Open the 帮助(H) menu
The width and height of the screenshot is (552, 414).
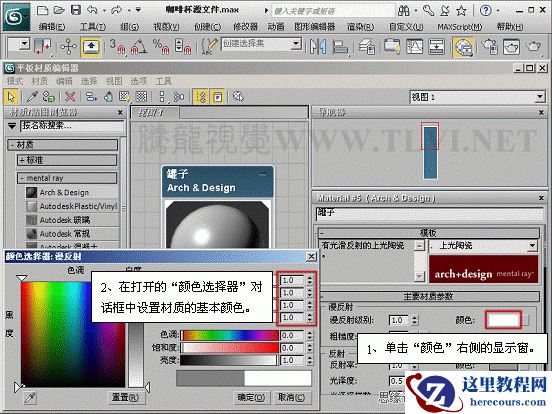tap(510, 27)
